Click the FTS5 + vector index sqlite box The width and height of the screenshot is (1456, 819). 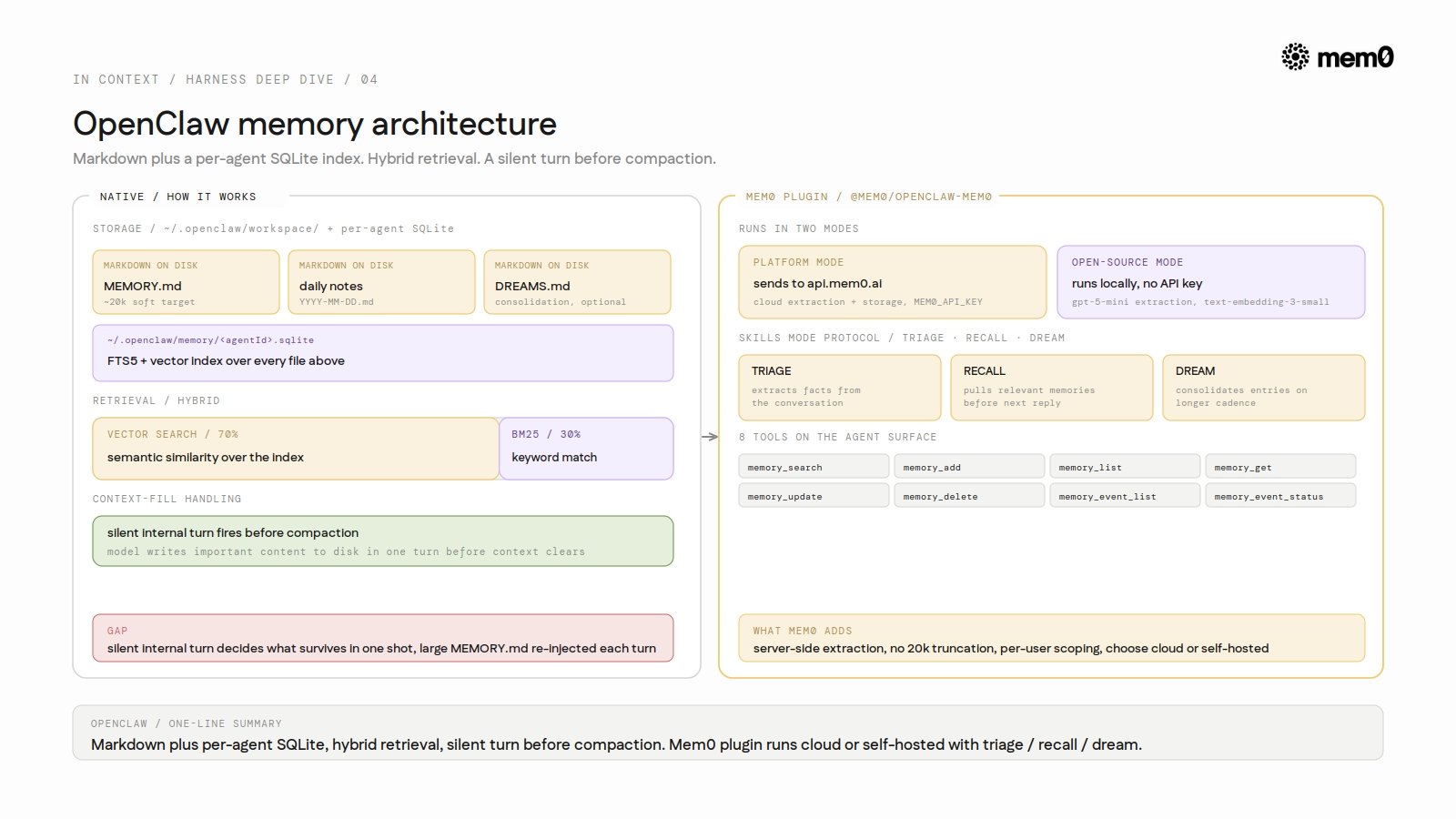click(x=383, y=353)
